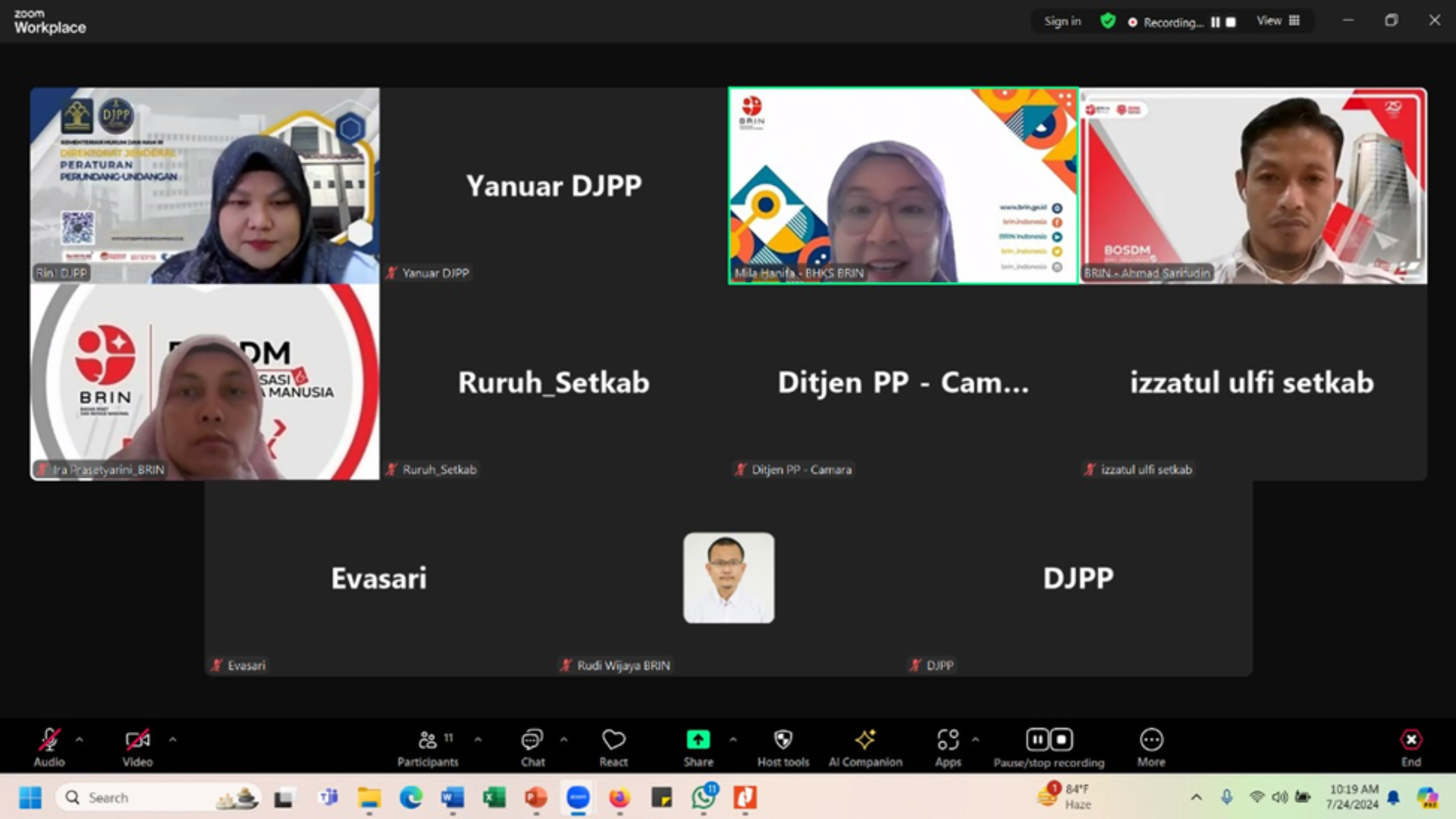Expand the video options chevron
Screen dimensions: 1456x819
coord(173,739)
